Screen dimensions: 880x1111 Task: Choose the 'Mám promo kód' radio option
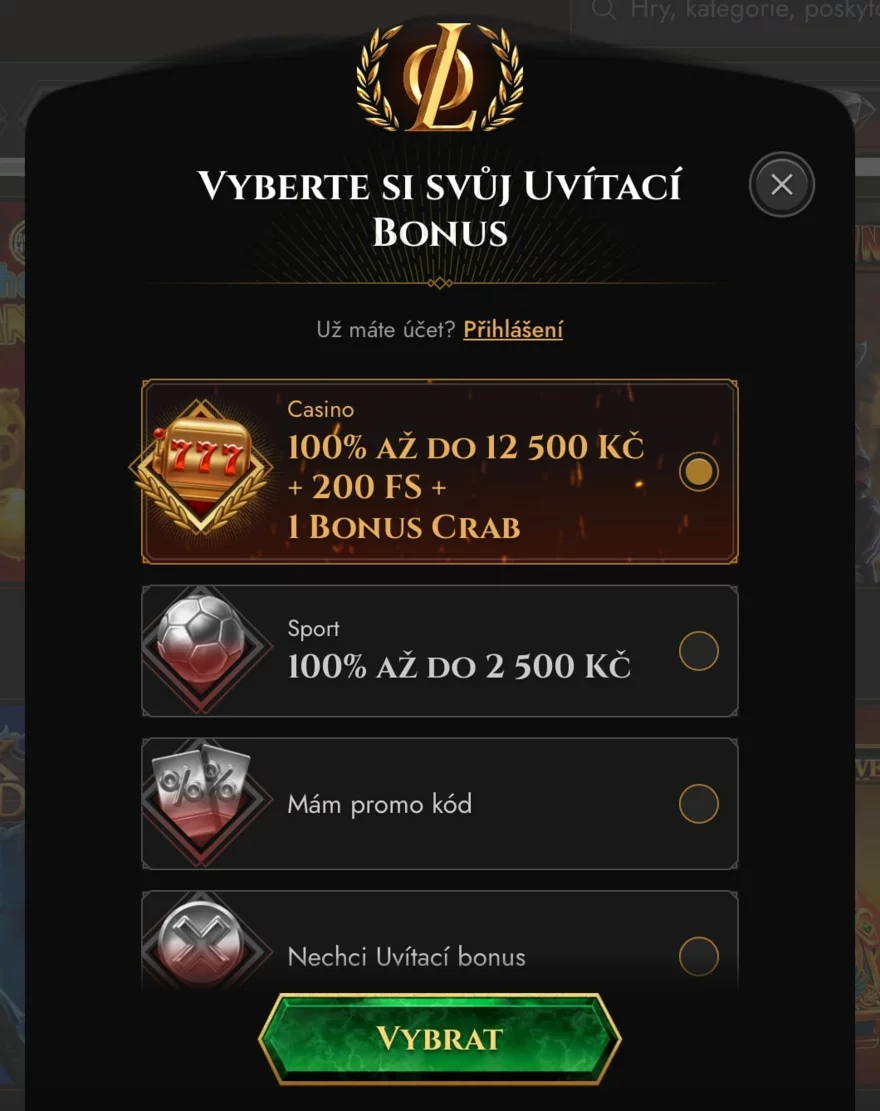(699, 803)
